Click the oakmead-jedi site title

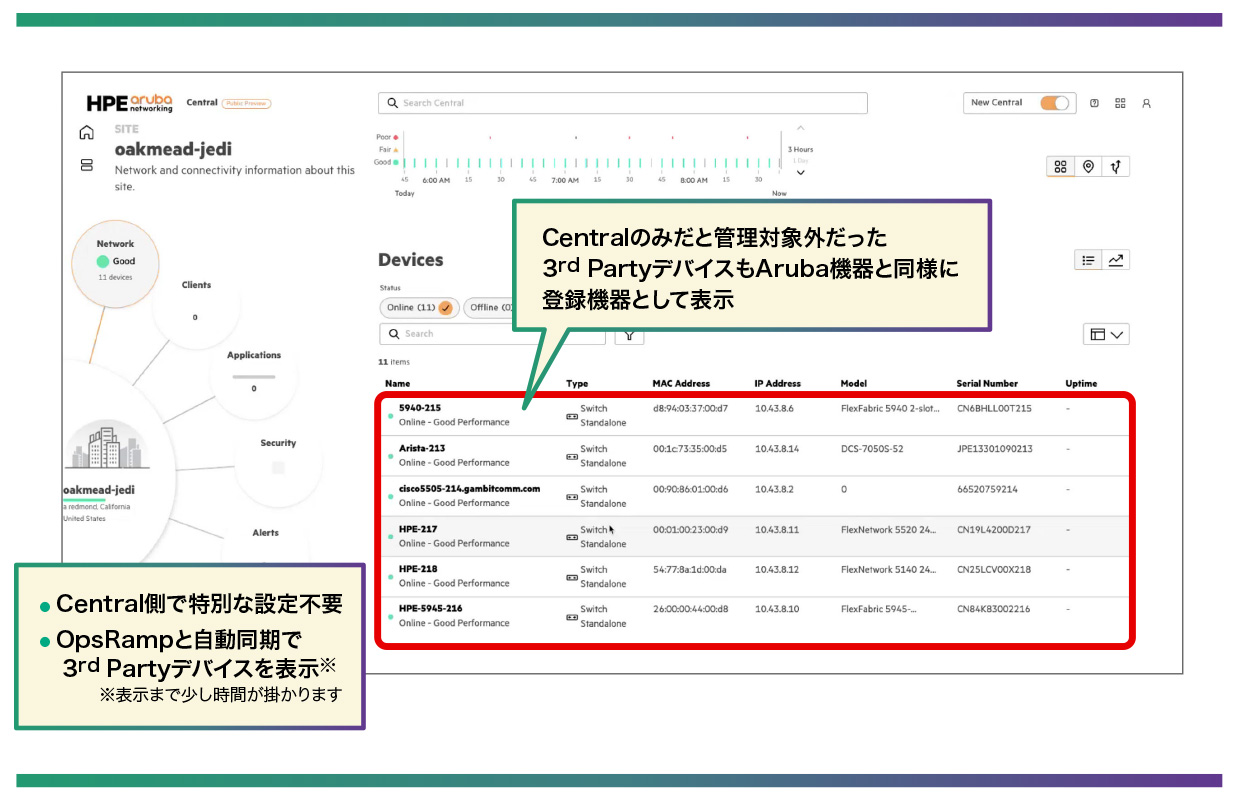(x=173, y=150)
